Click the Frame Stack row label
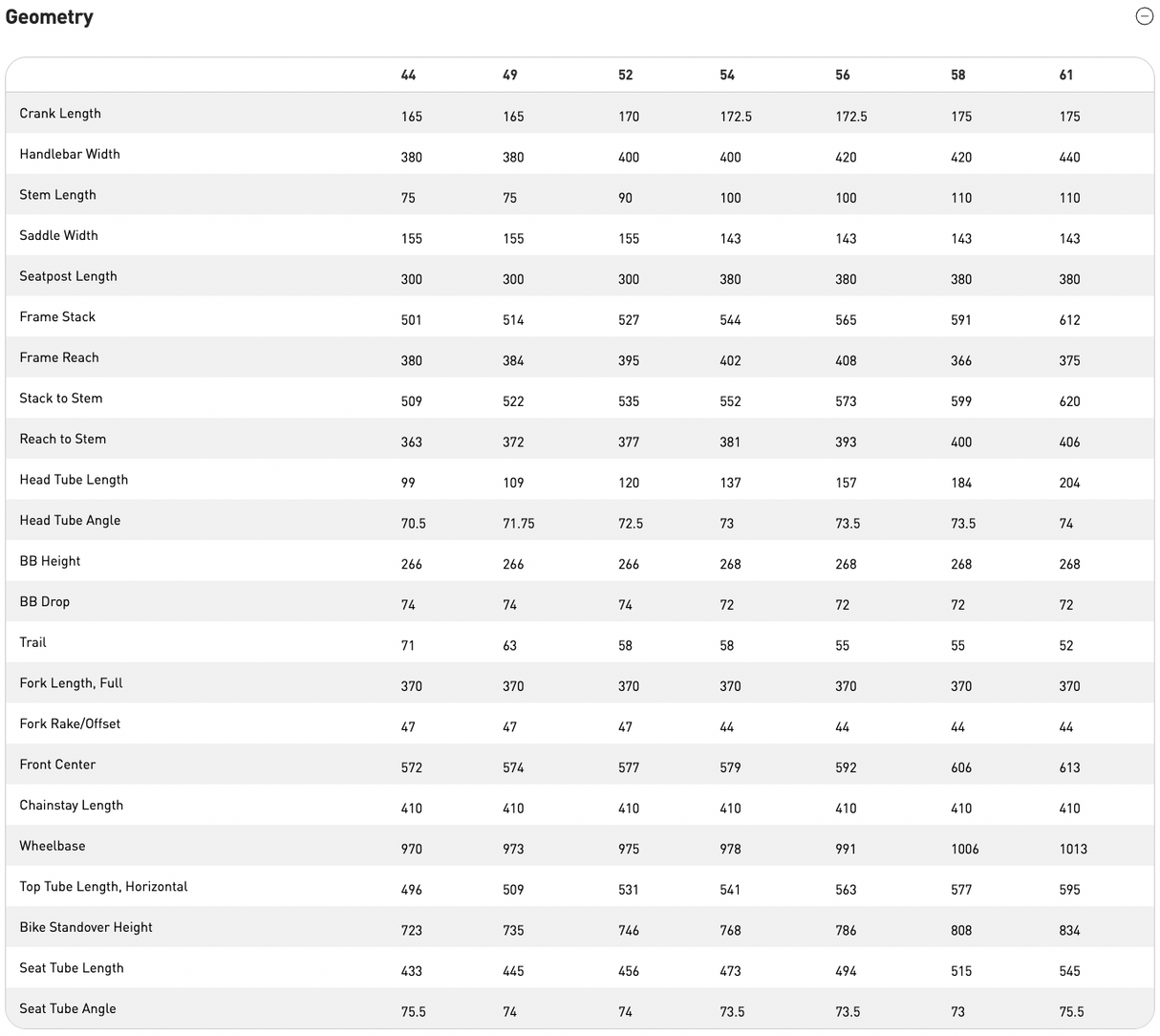 pyautogui.click(x=57, y=316)
